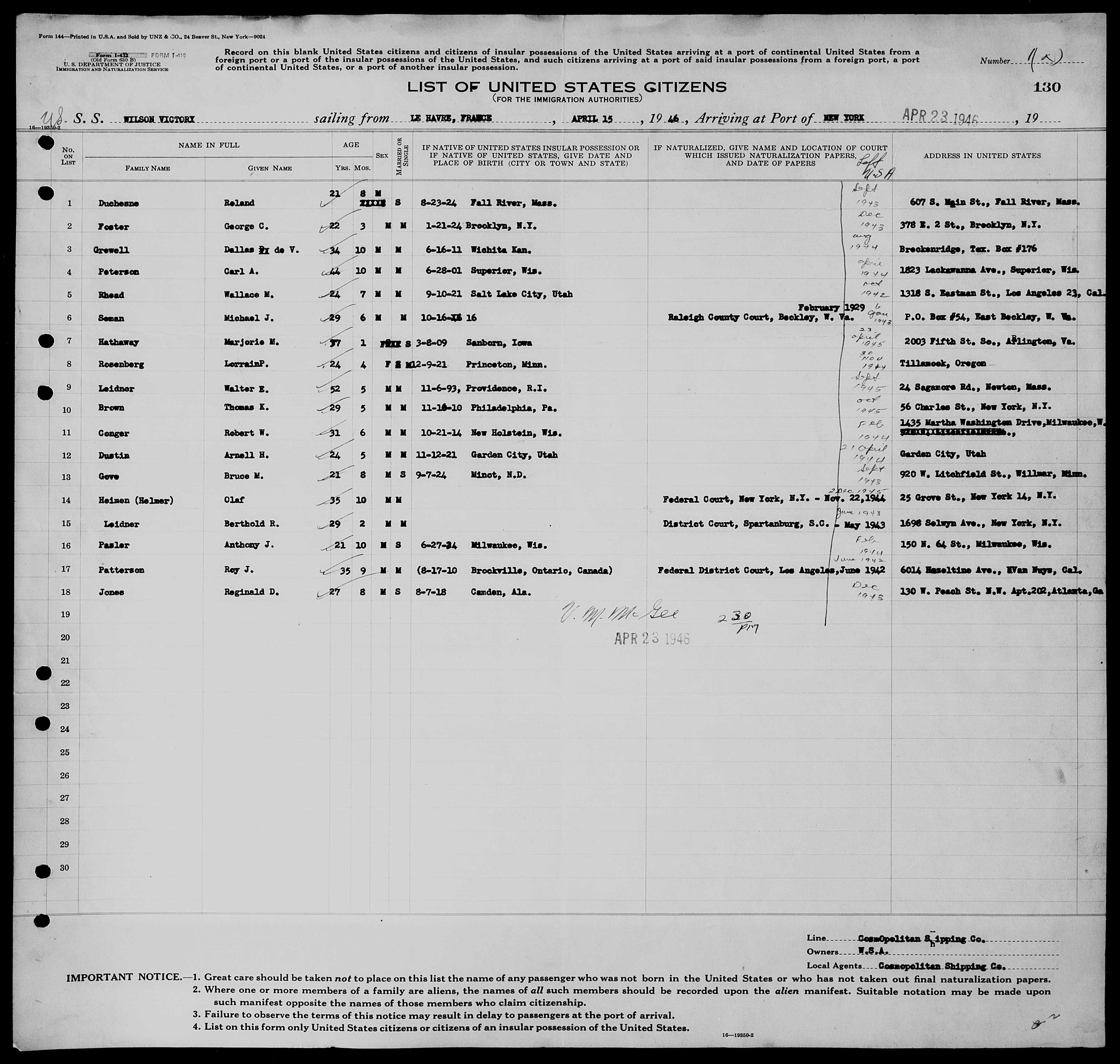Click the family name 'Brown'

(x=111, y=408)
